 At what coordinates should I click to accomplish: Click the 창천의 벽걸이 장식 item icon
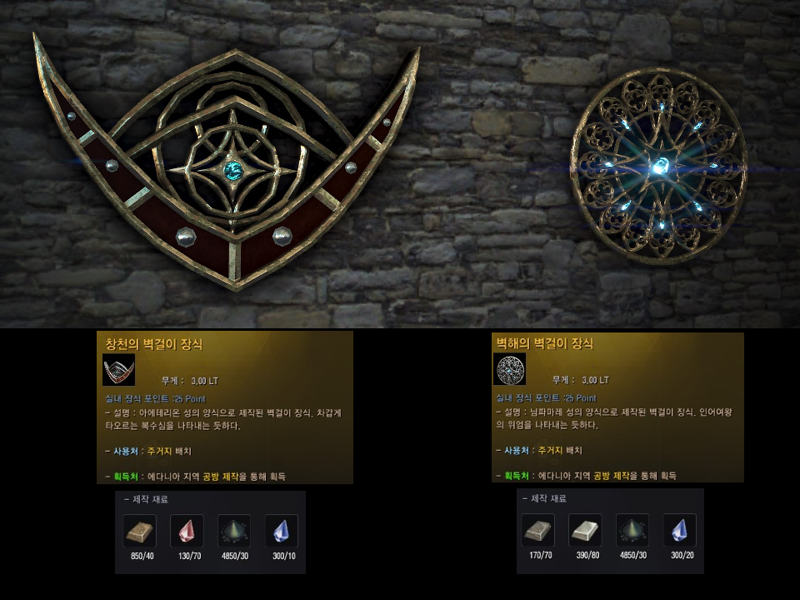tap(119, 369)
